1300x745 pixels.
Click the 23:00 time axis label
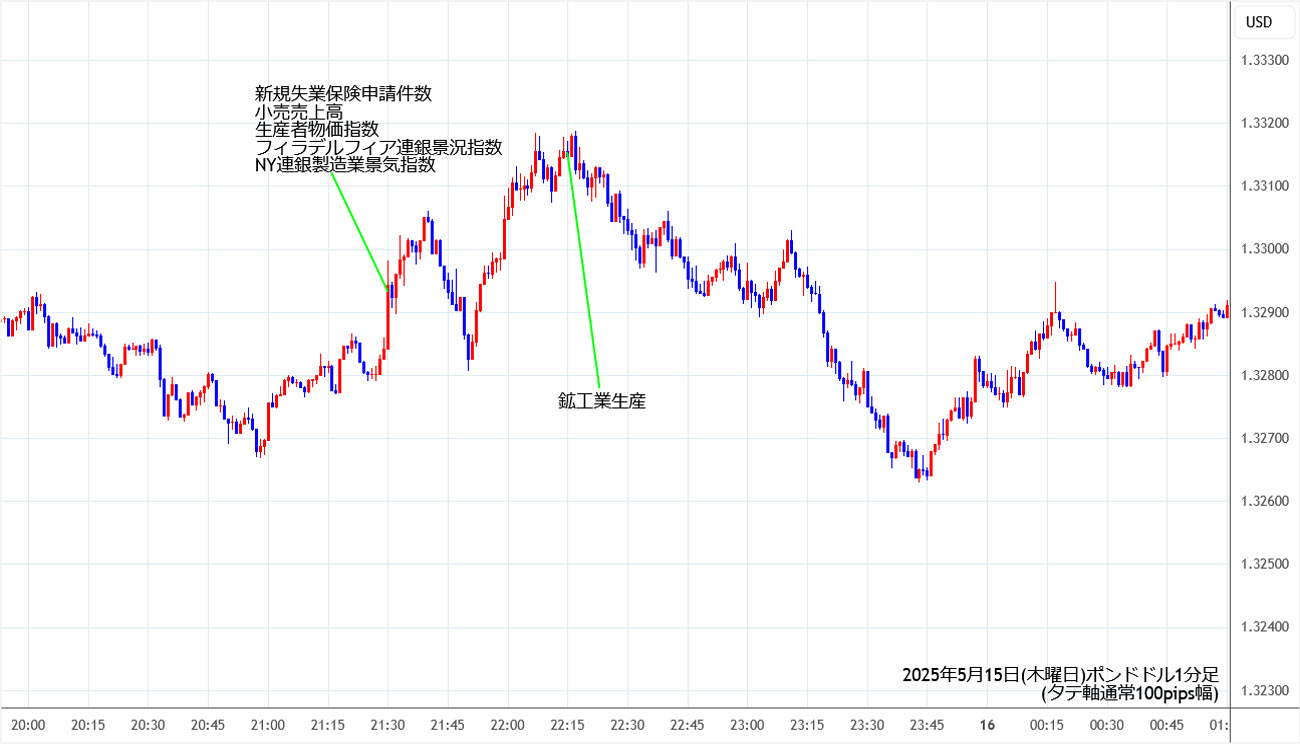[x=748, y=726]
